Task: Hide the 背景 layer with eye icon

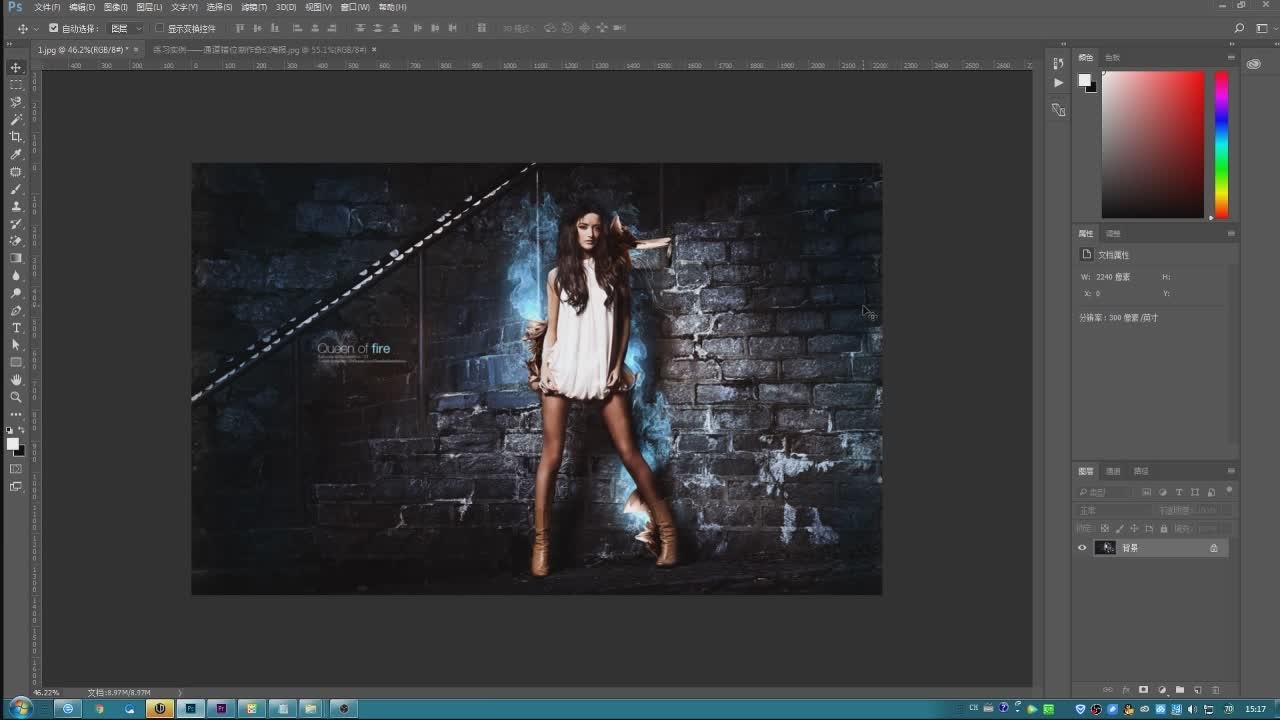Action: [1082, 548]
